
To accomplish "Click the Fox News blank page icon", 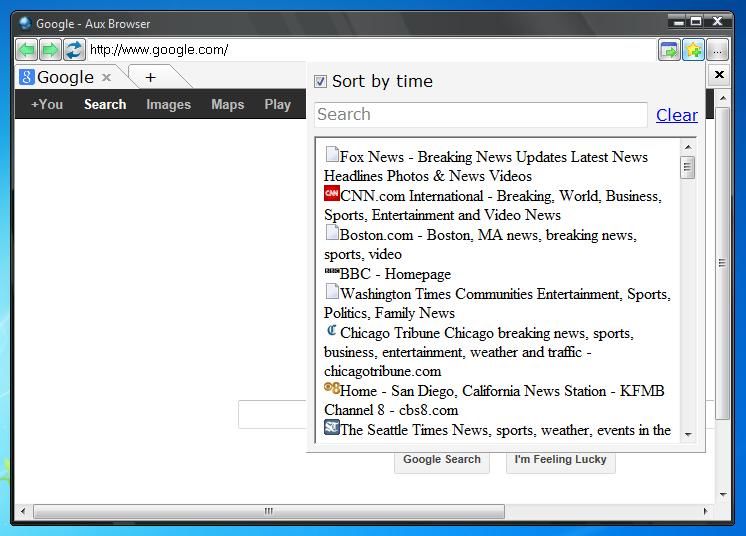I will tap(332, 154).
